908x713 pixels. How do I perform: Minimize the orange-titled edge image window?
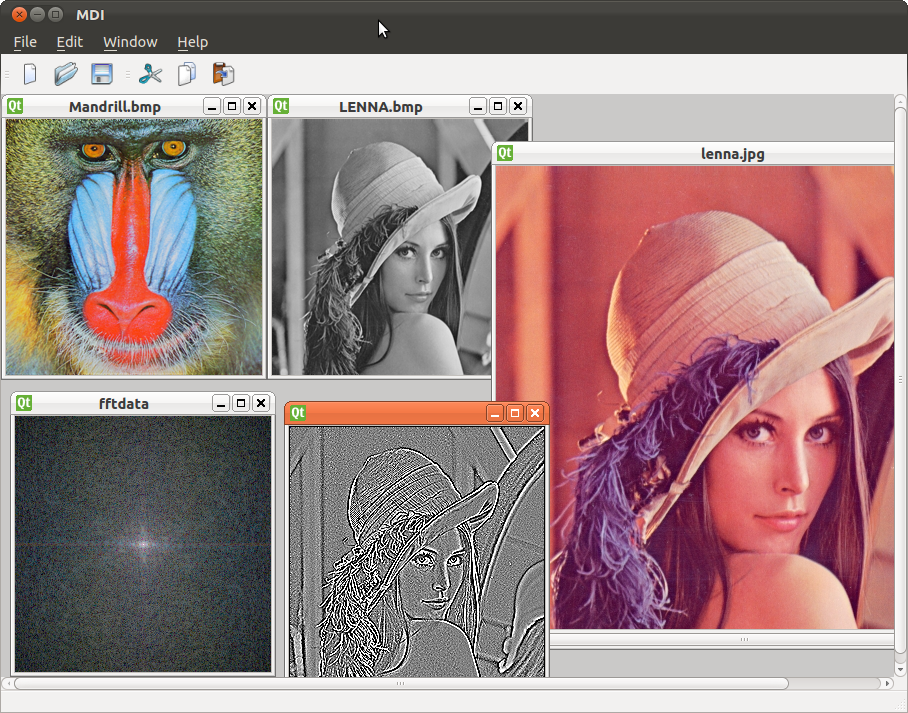pyautogui.click(x=495, y=413)
